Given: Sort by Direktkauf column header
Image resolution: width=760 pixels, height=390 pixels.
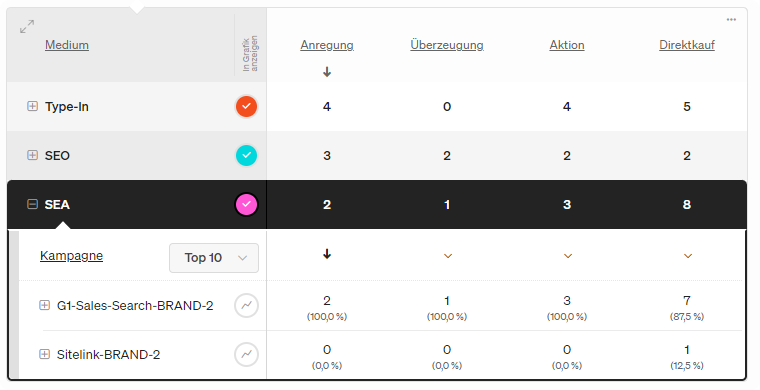Looking at the screenshot, I should 687,45.
